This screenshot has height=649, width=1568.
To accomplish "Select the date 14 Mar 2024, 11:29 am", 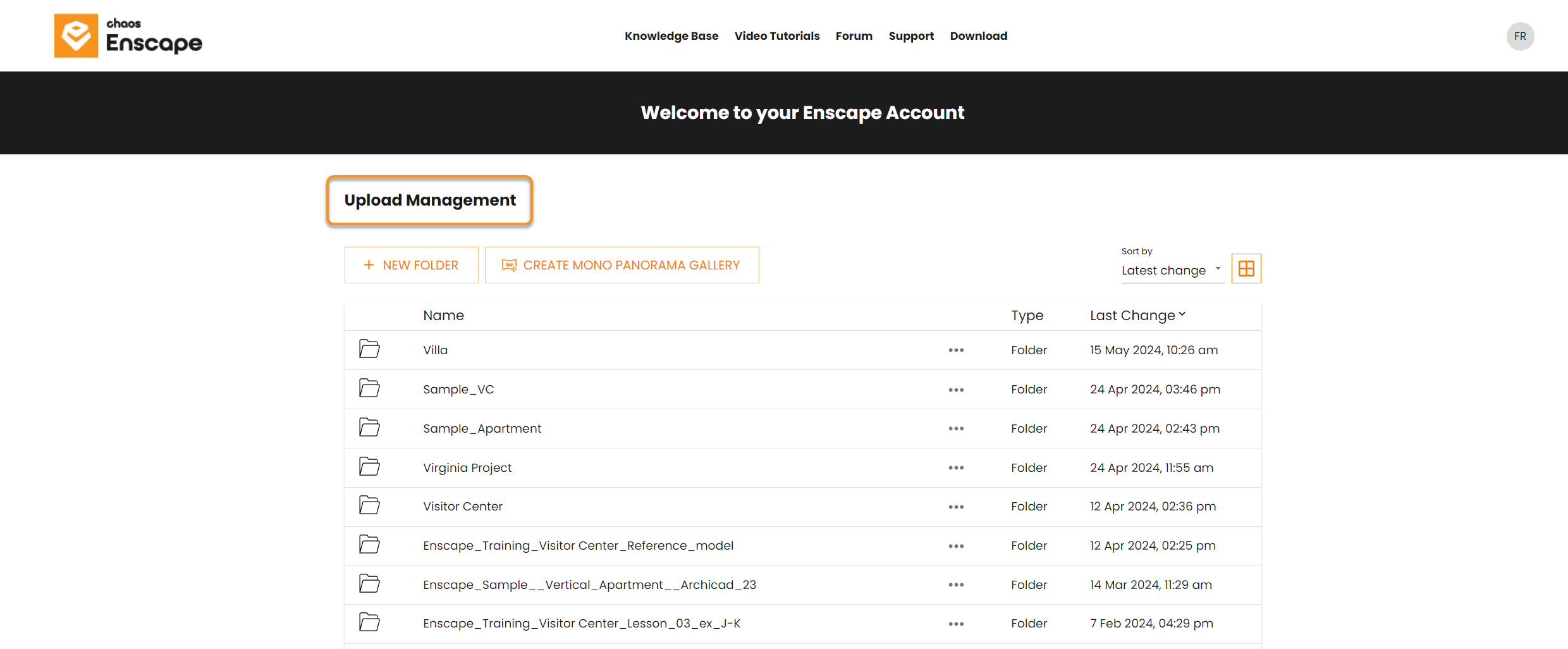I will 1151,584.
